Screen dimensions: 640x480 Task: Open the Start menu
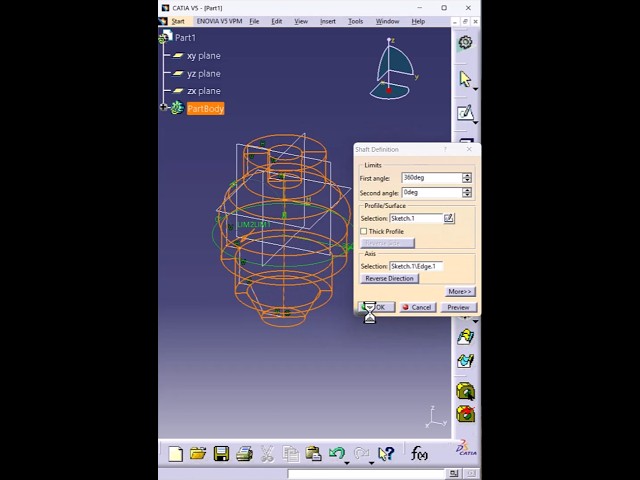coord(178,21)
